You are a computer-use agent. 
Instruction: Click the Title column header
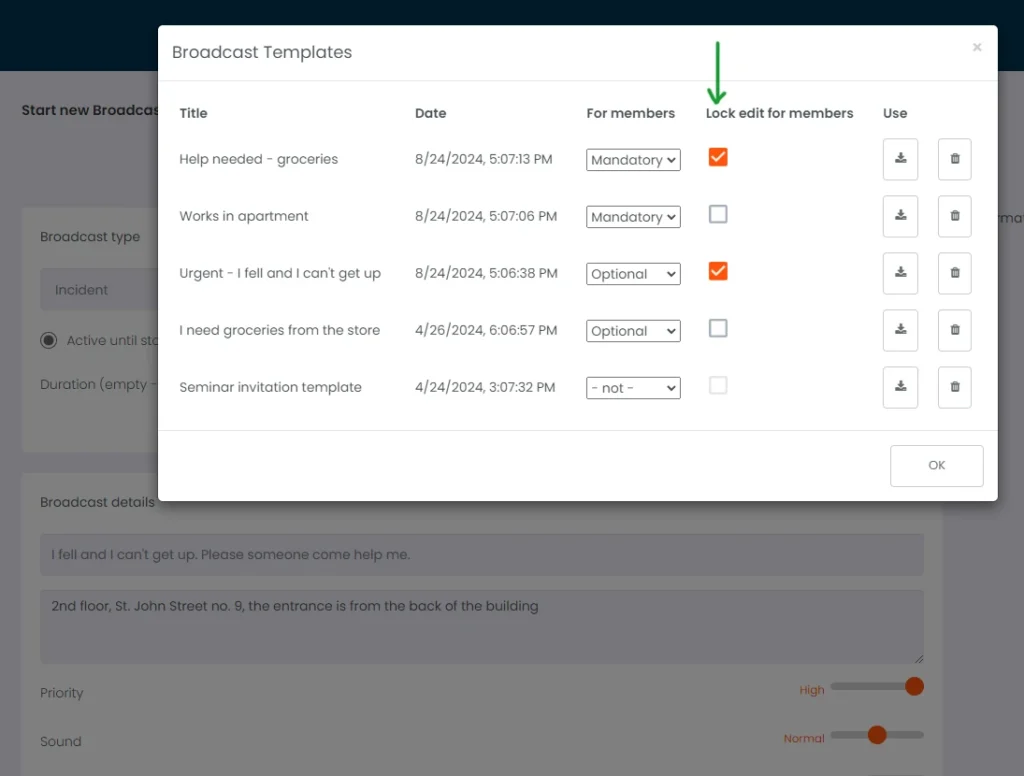click(193, 113)
